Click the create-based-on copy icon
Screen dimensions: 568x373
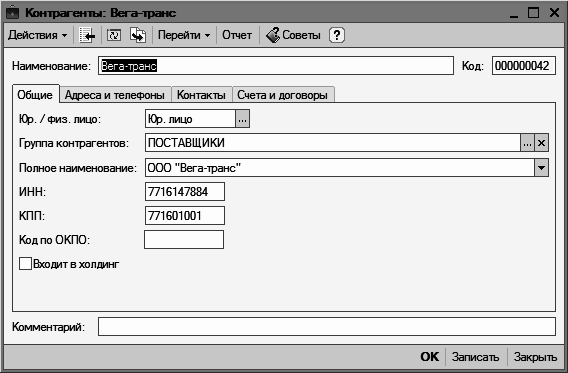(138, 35)
